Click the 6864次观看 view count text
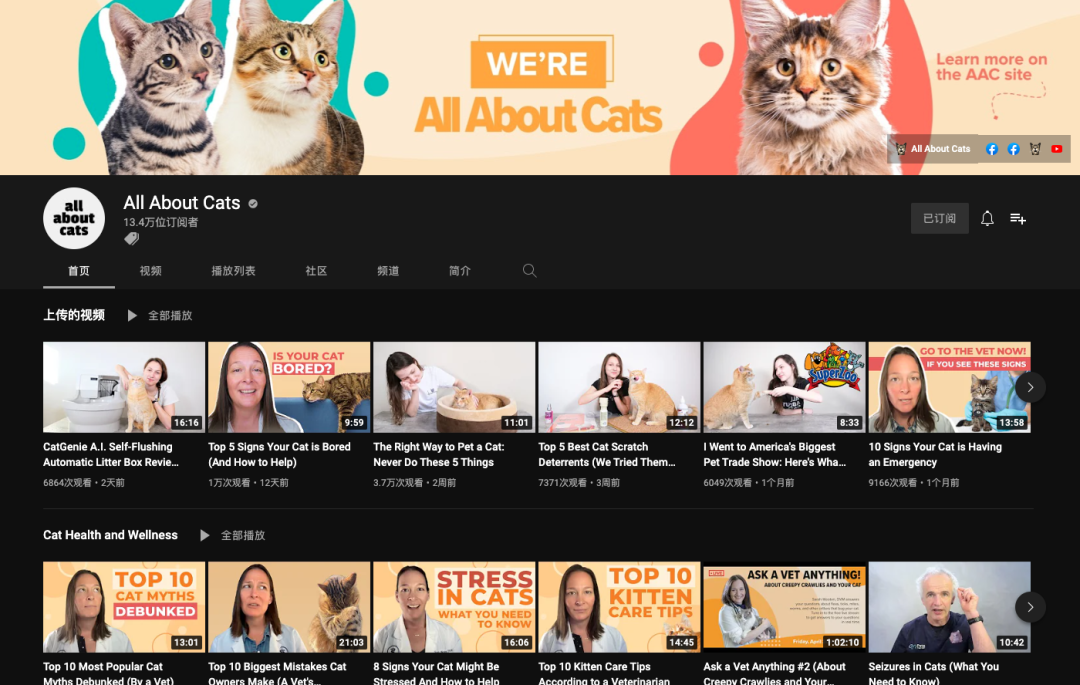The height and width of the screenshot is (685, 1080). tap(67, 483)
